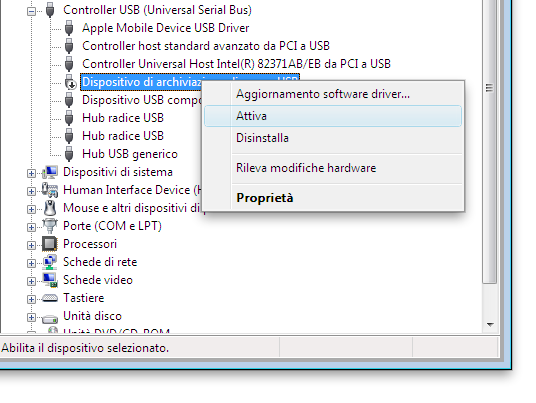Click the Processori chip icon
The width and height of the screenshot is (536, 403).
pos(50,244)
